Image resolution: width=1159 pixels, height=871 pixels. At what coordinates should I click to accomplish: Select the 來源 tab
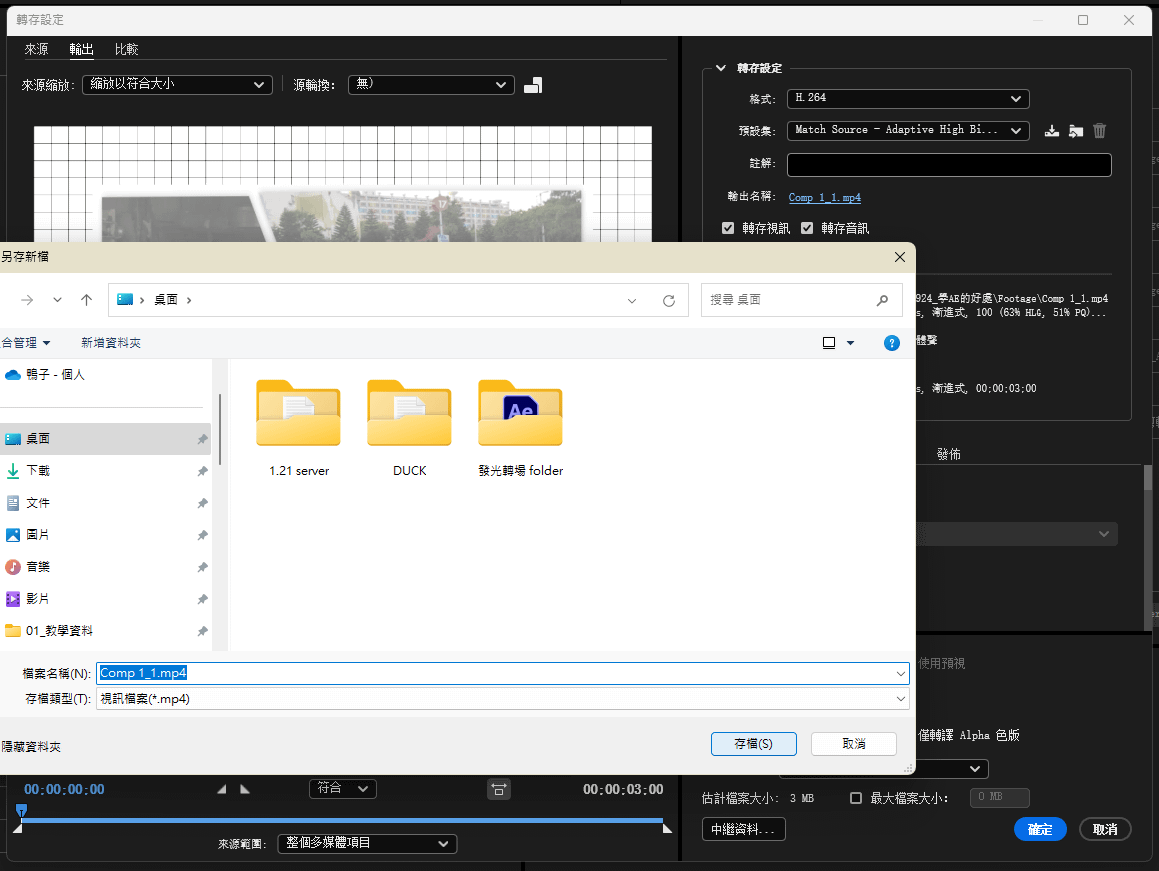pos(36,49)
